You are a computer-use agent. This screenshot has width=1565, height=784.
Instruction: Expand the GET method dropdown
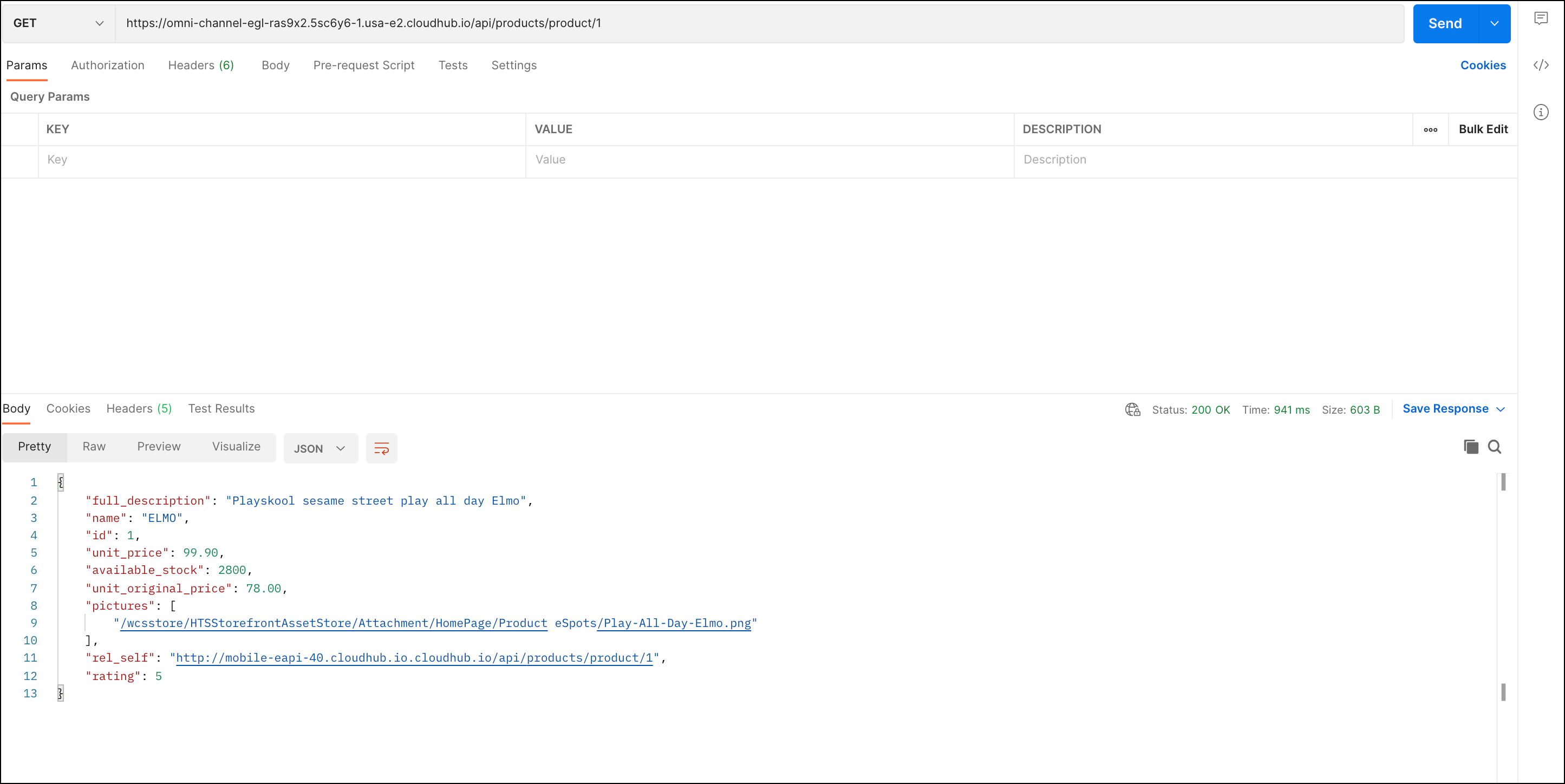[58, 23]
